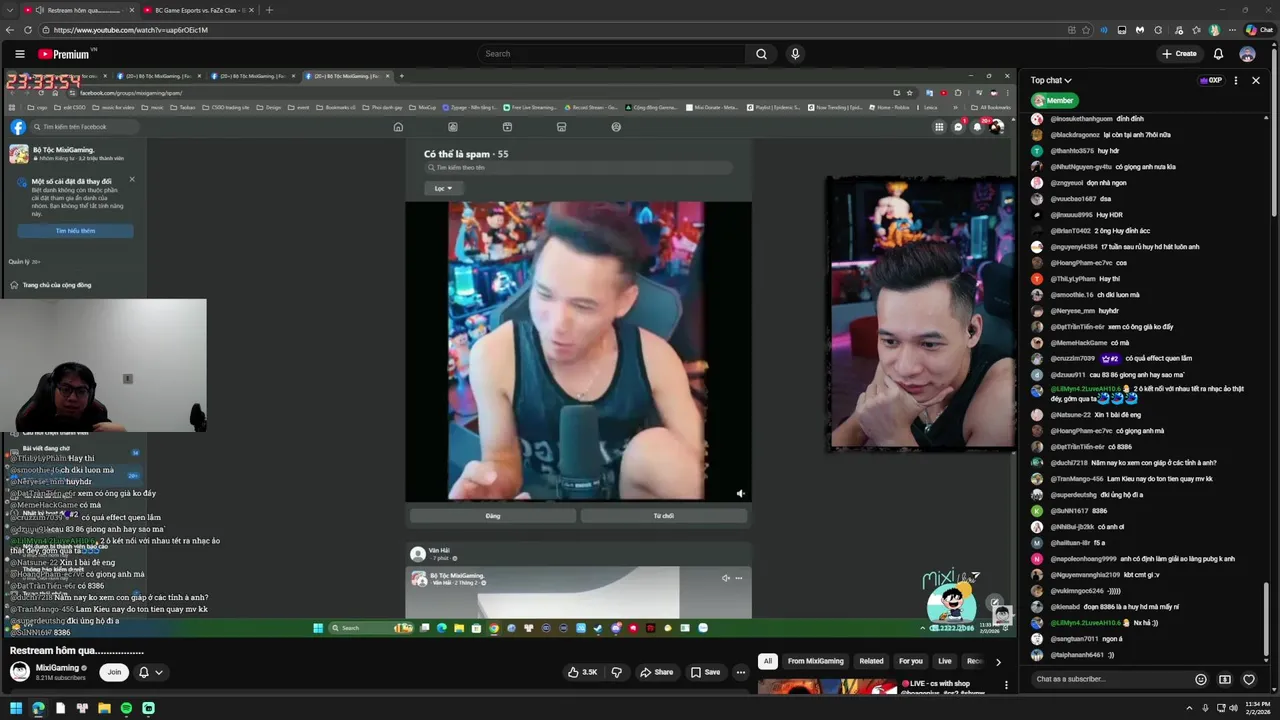This screenshot has width=1280, height=720.
Task: Click the YouTube search magnifier button
Action: click(761, 54)
